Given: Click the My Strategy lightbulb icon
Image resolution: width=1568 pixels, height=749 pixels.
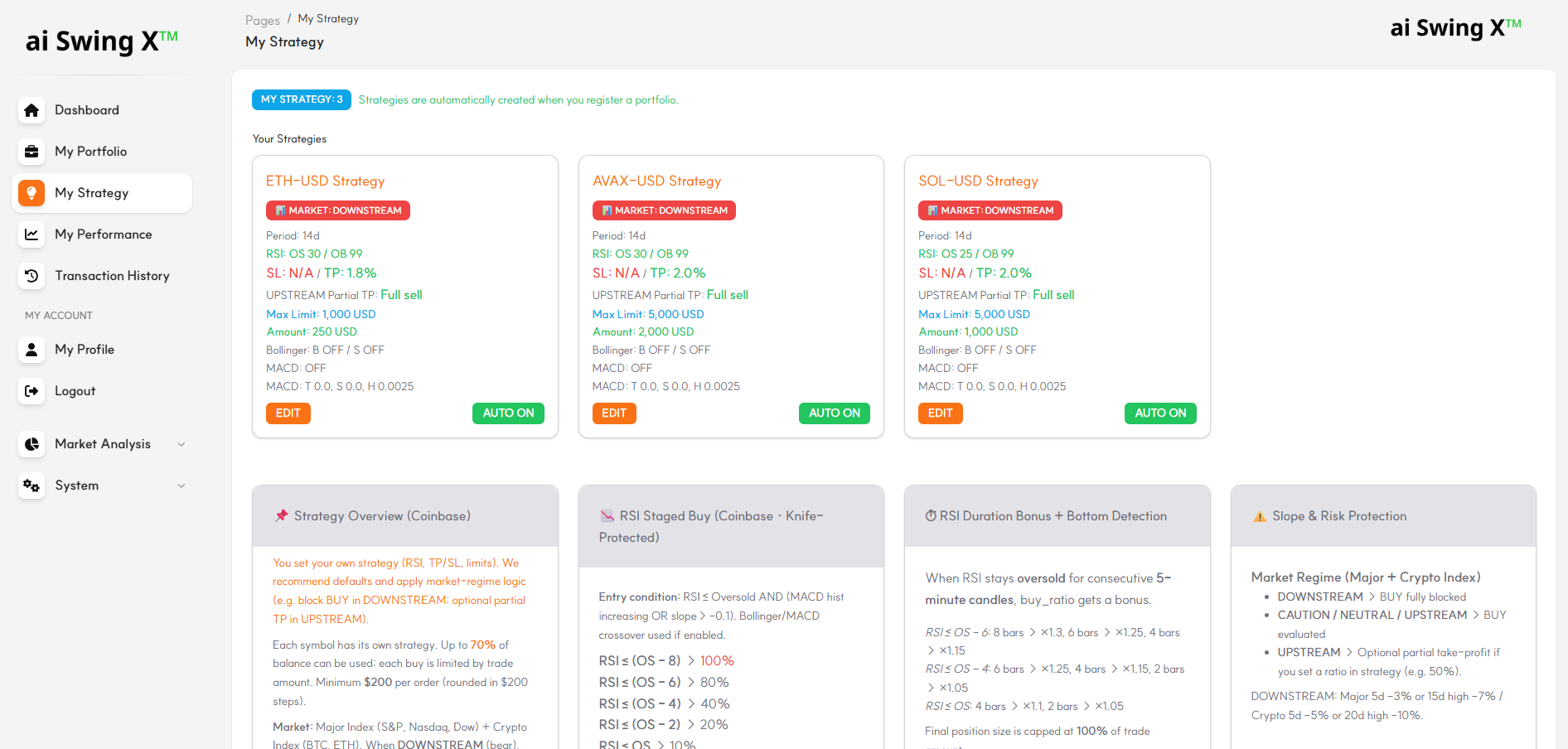Looking at the screenshot, I should (x=31, y=193).
